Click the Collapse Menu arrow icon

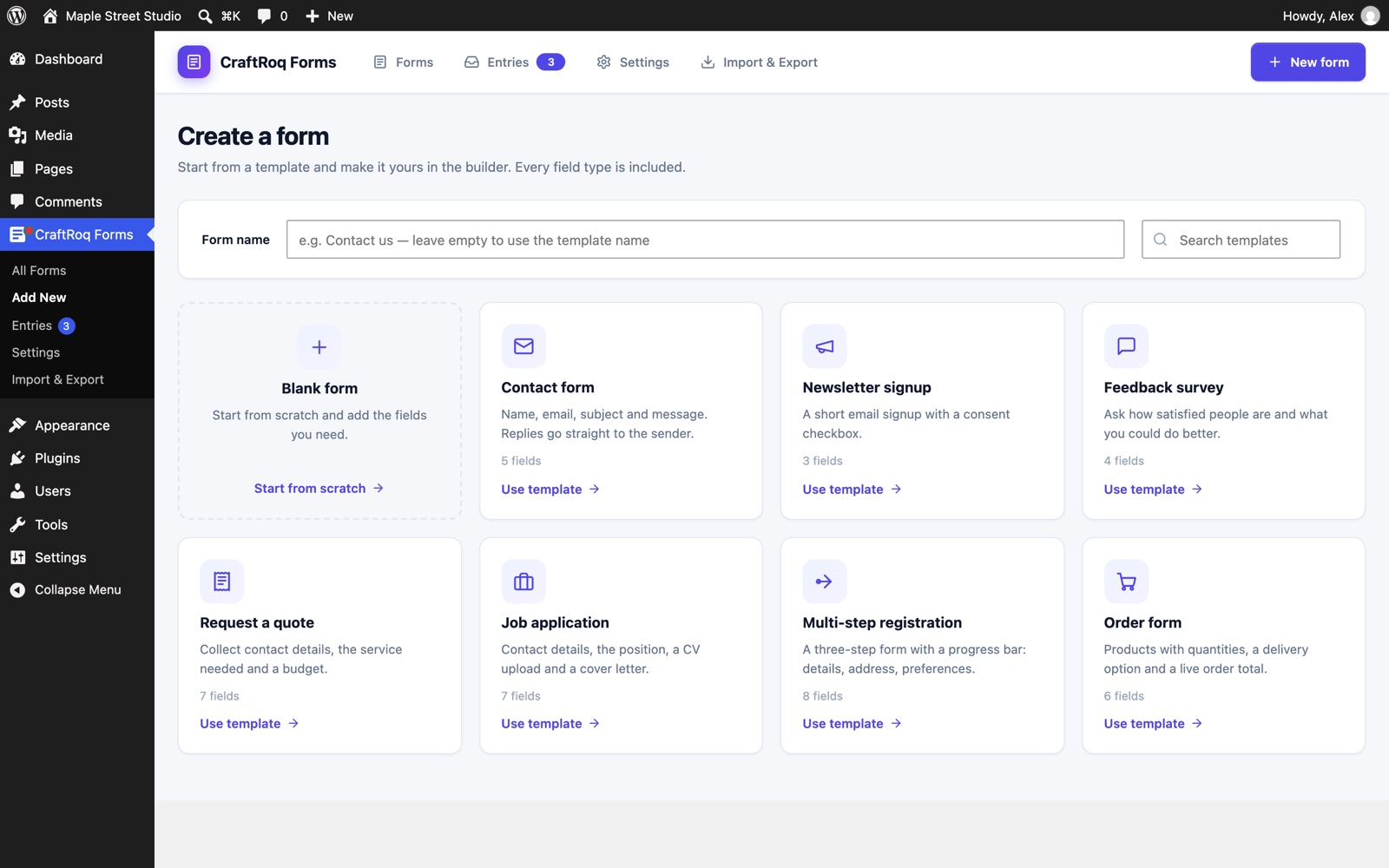17,590
